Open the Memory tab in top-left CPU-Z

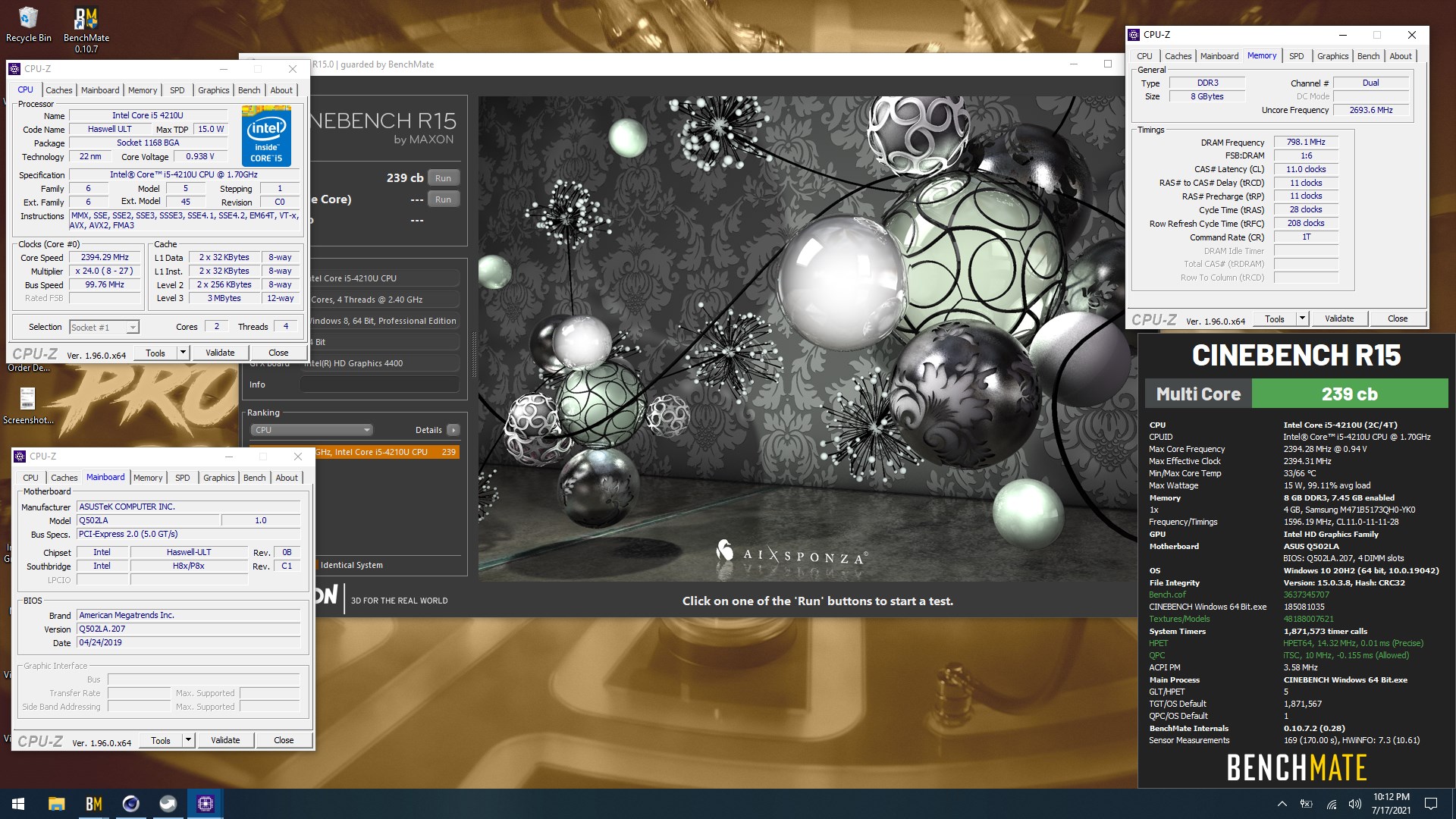143,90
